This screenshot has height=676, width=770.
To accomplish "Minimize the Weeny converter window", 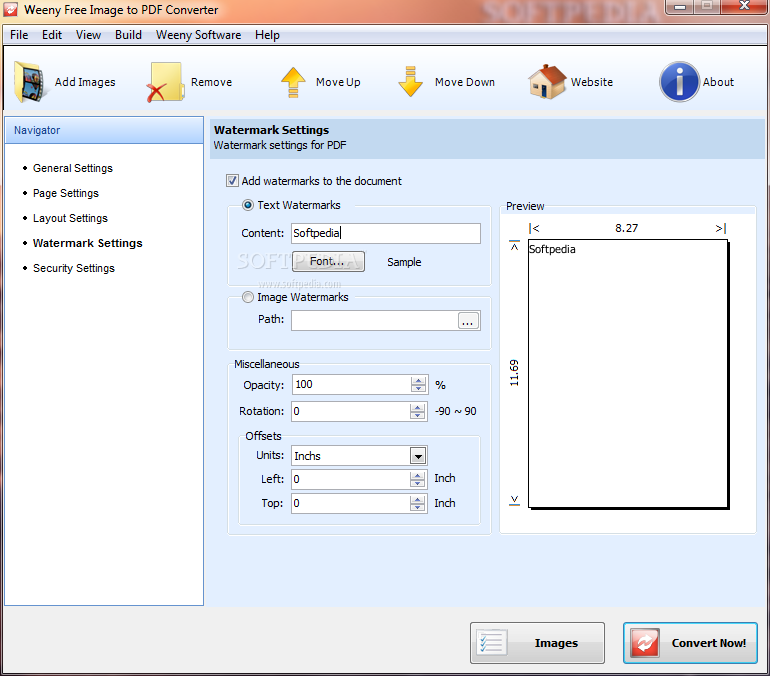I will (x=680, y=7).
